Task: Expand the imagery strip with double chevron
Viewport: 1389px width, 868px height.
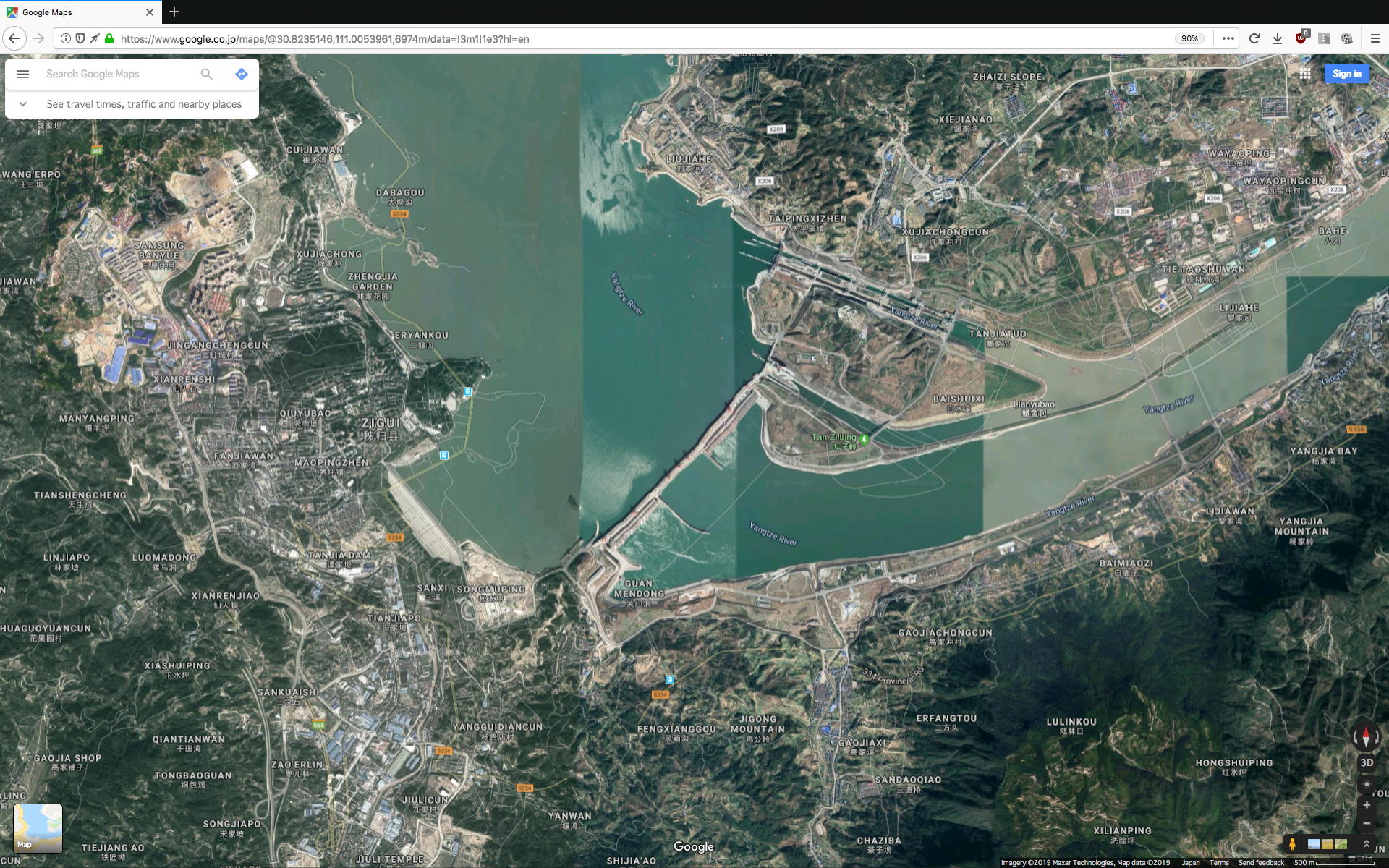Action: click(x=1366, y=844)
